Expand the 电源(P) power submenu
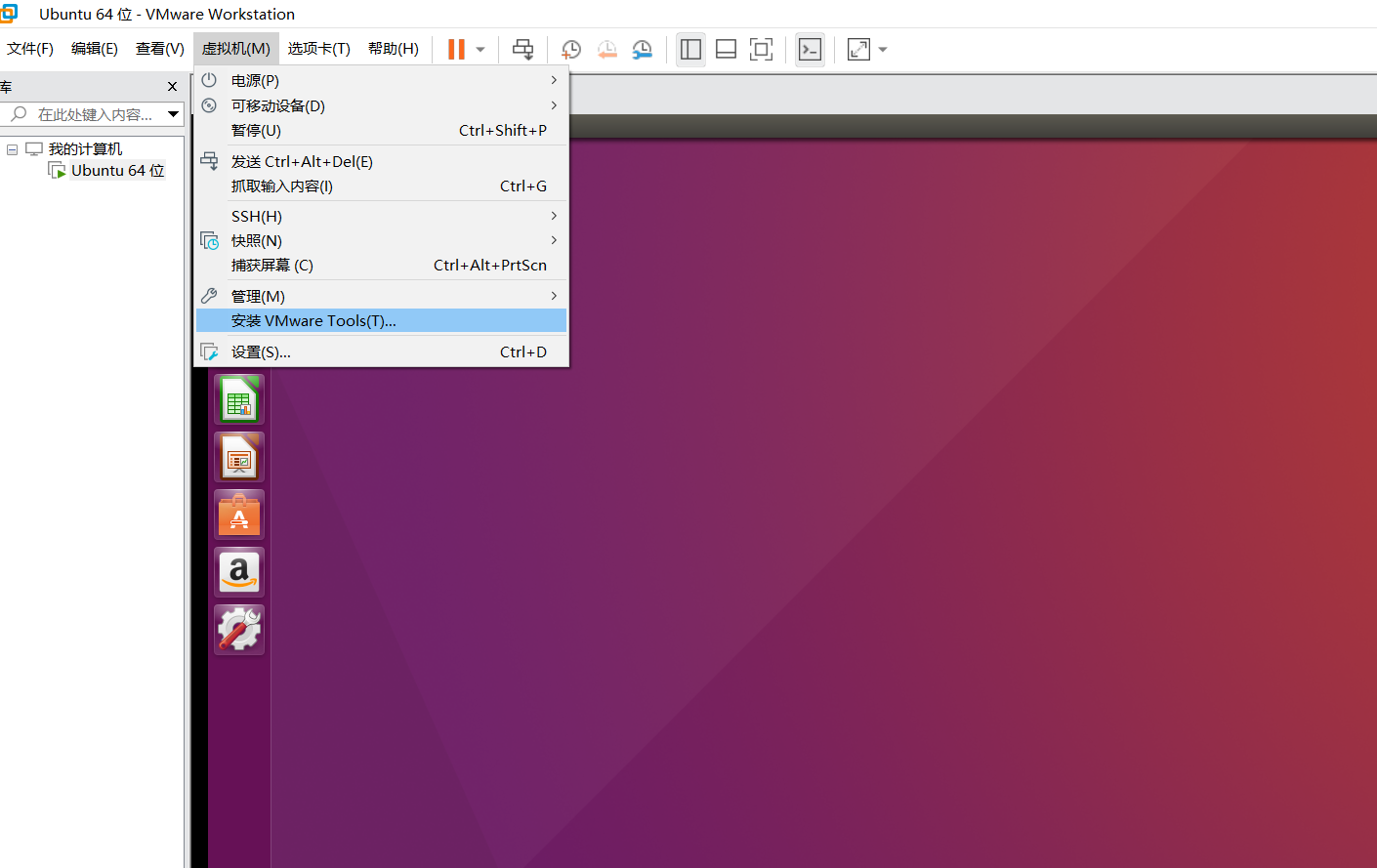Screen dimensions: 1377x868 coord(293,80)
